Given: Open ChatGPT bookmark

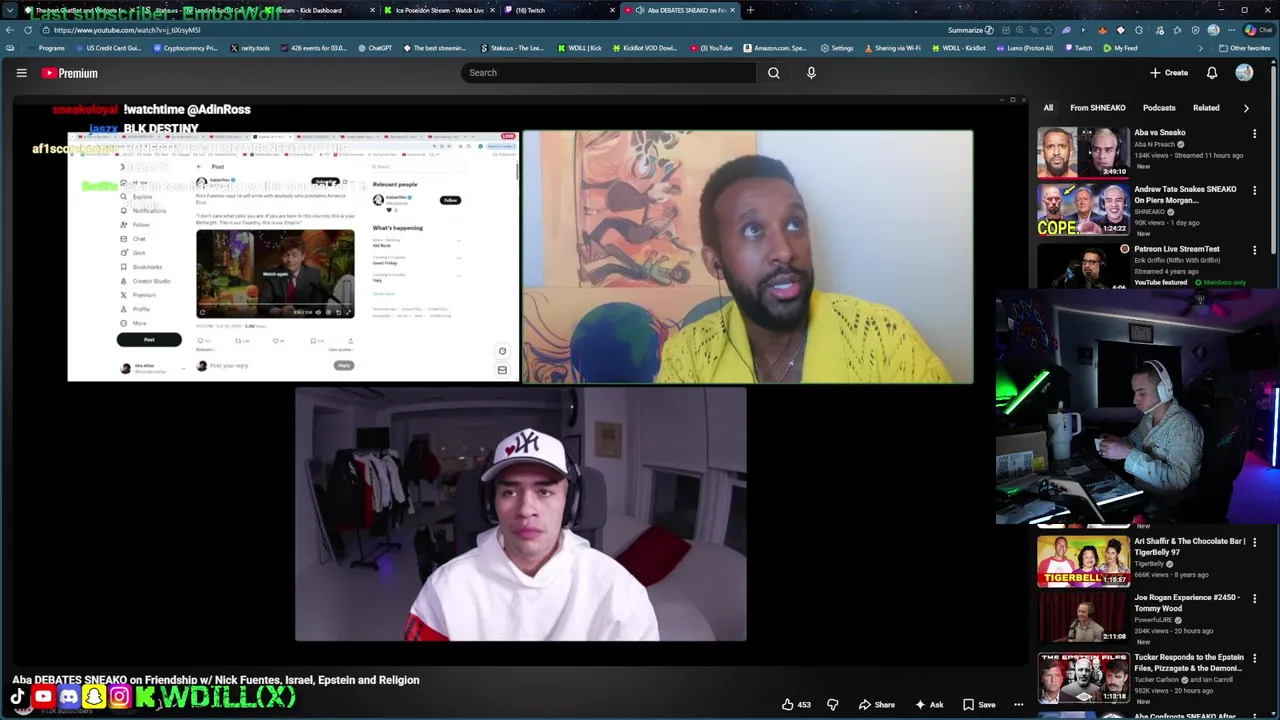Looking at the screenshot, I should coord(374,48).
